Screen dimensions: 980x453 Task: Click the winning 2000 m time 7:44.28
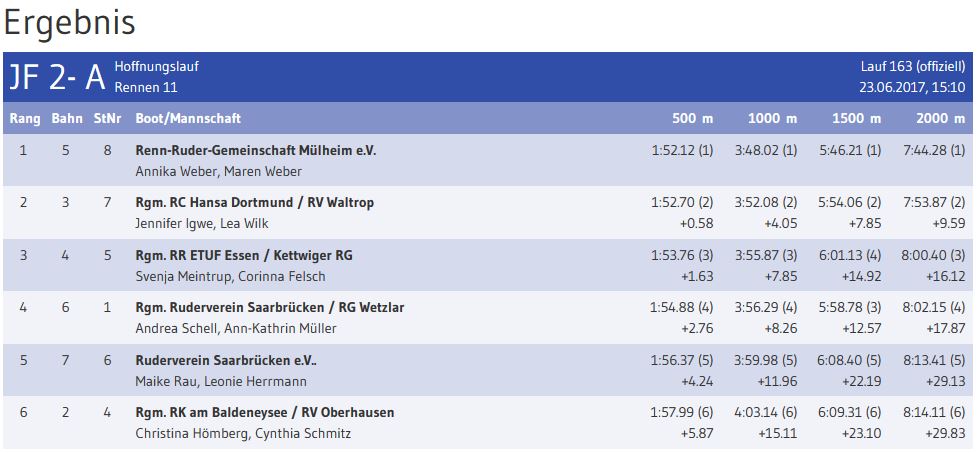point(931,151)
